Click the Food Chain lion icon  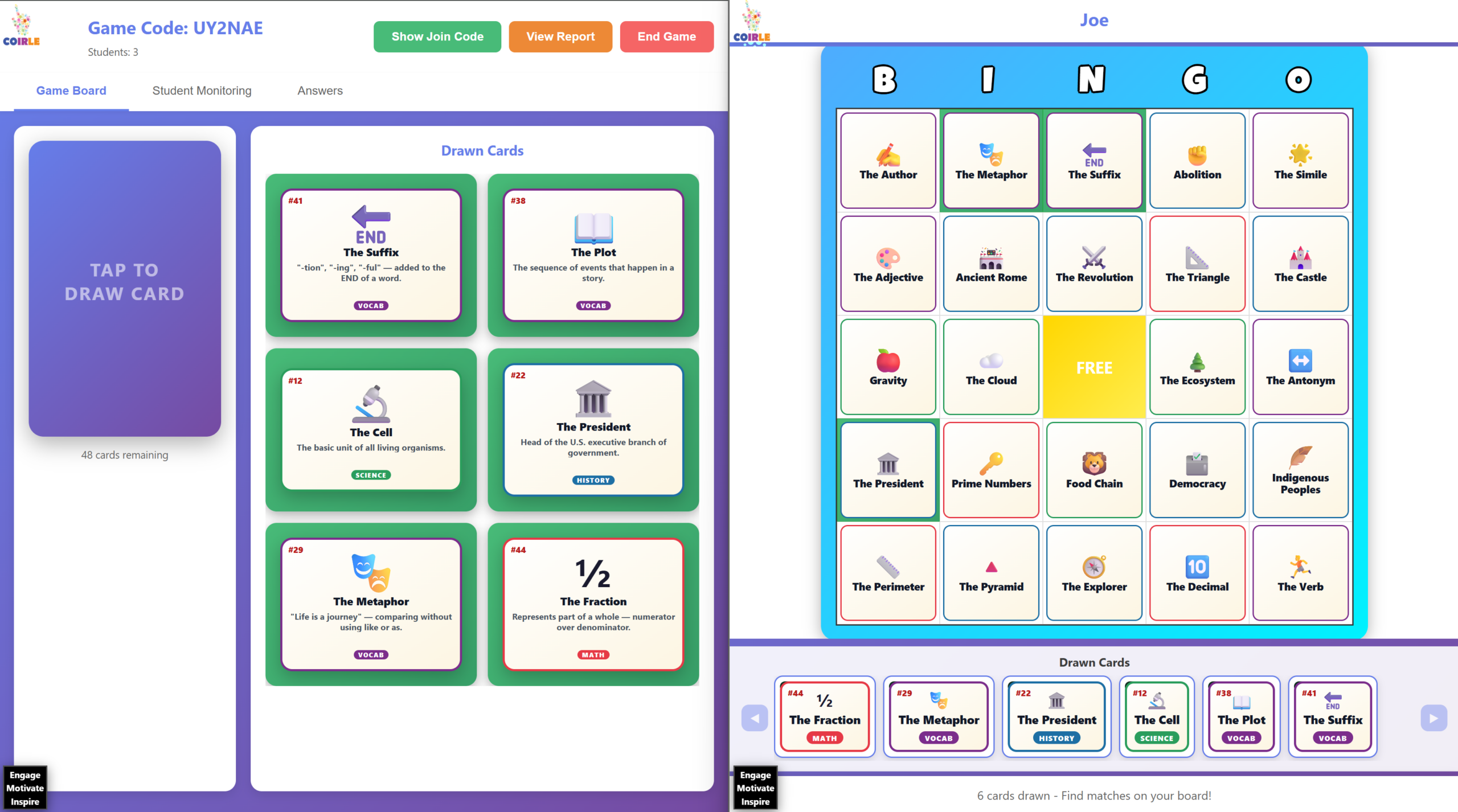pyautogui.click(x=1094, y=464)
